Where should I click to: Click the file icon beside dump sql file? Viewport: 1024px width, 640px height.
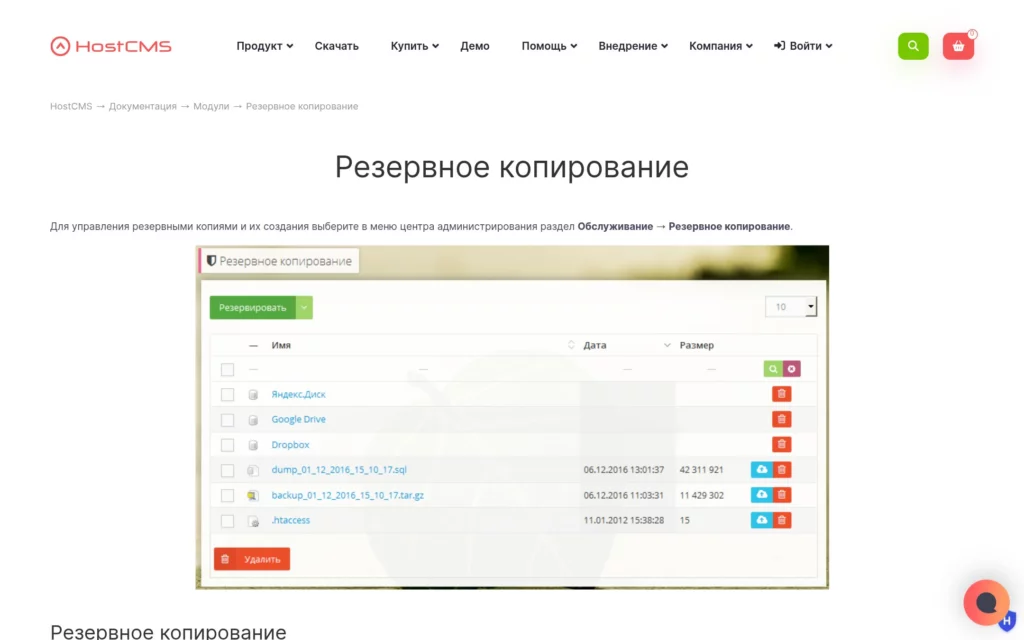(x=253, y=470)
